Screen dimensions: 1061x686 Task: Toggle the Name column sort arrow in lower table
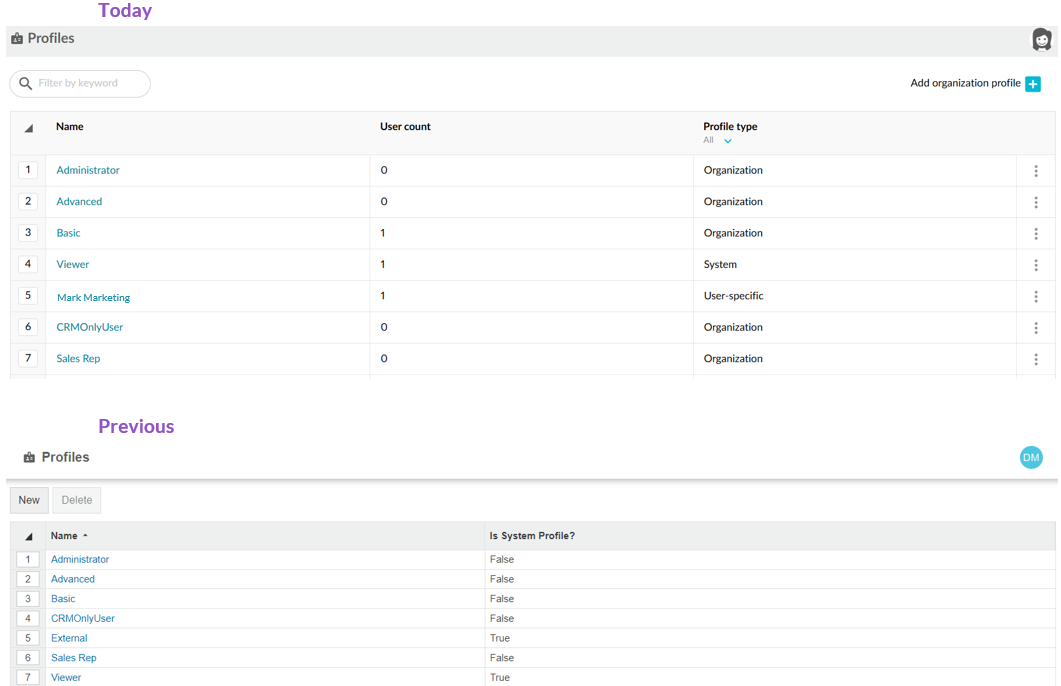(x=85, y=536)
